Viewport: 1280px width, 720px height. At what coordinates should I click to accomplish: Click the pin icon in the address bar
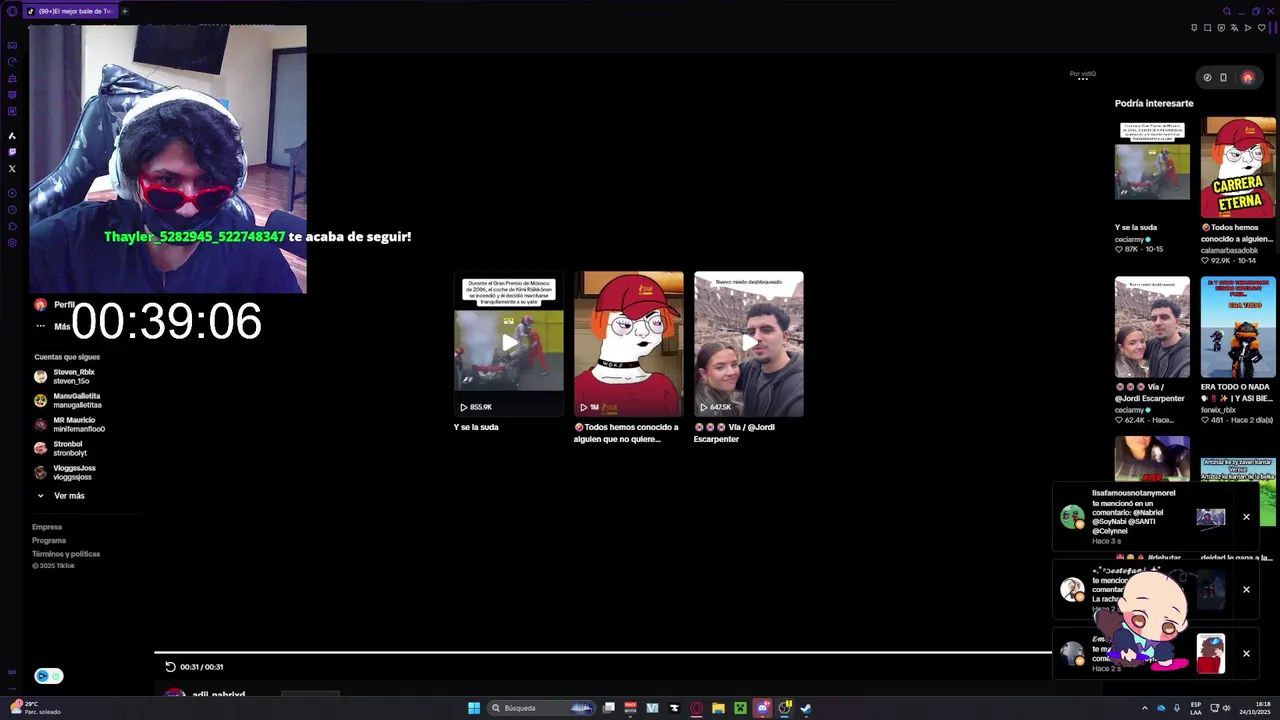tap(1194, 28)
